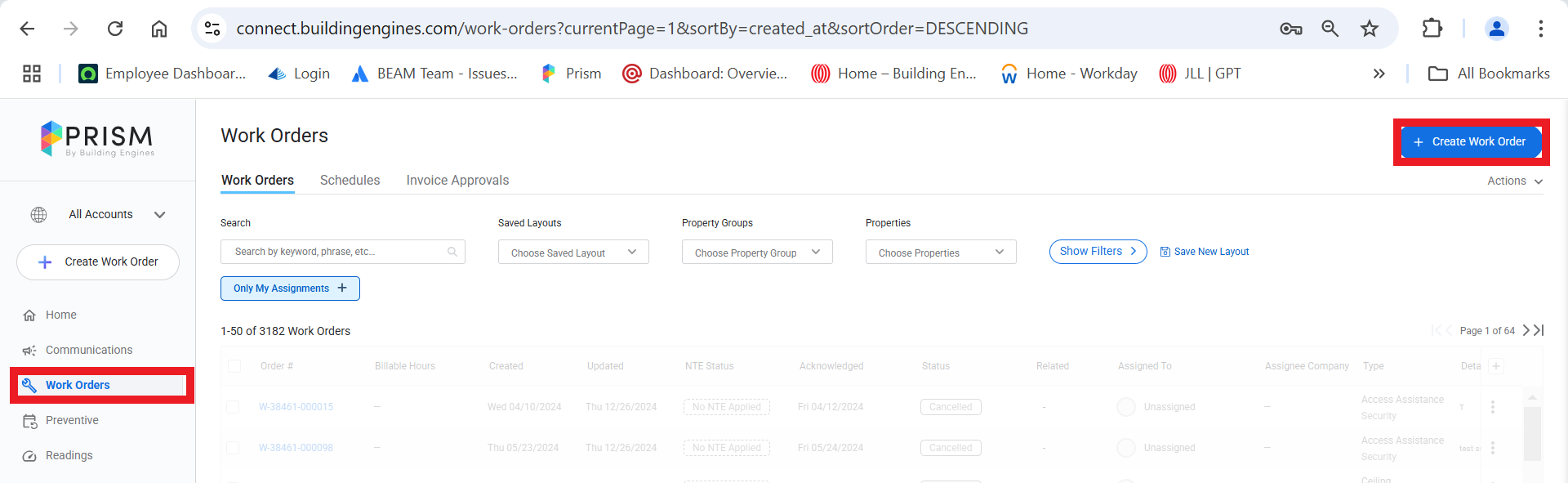
Task: Bookmark this page with the star icon
Action: pos(1370,29)
